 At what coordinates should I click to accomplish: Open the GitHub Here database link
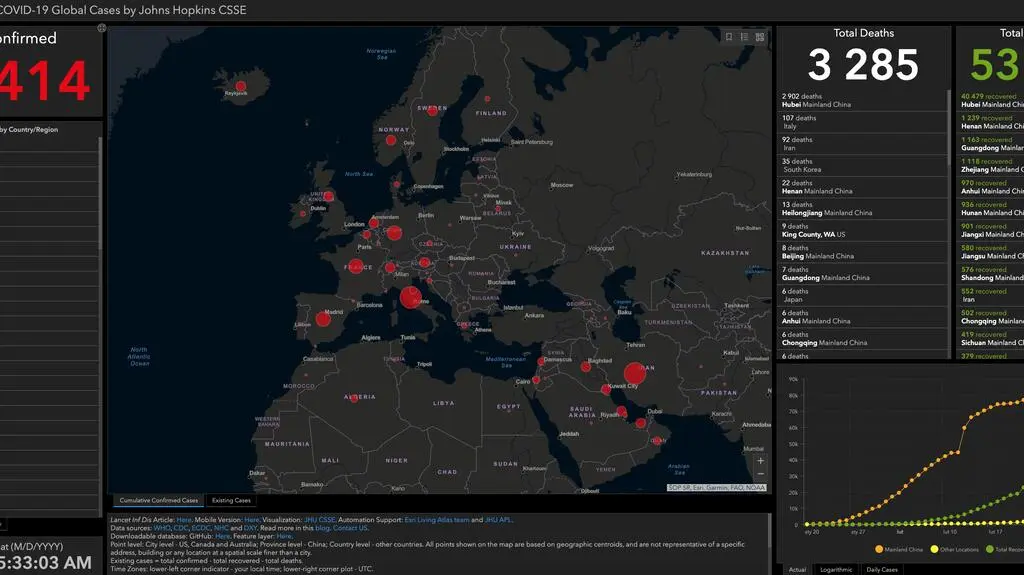(222, 536)
